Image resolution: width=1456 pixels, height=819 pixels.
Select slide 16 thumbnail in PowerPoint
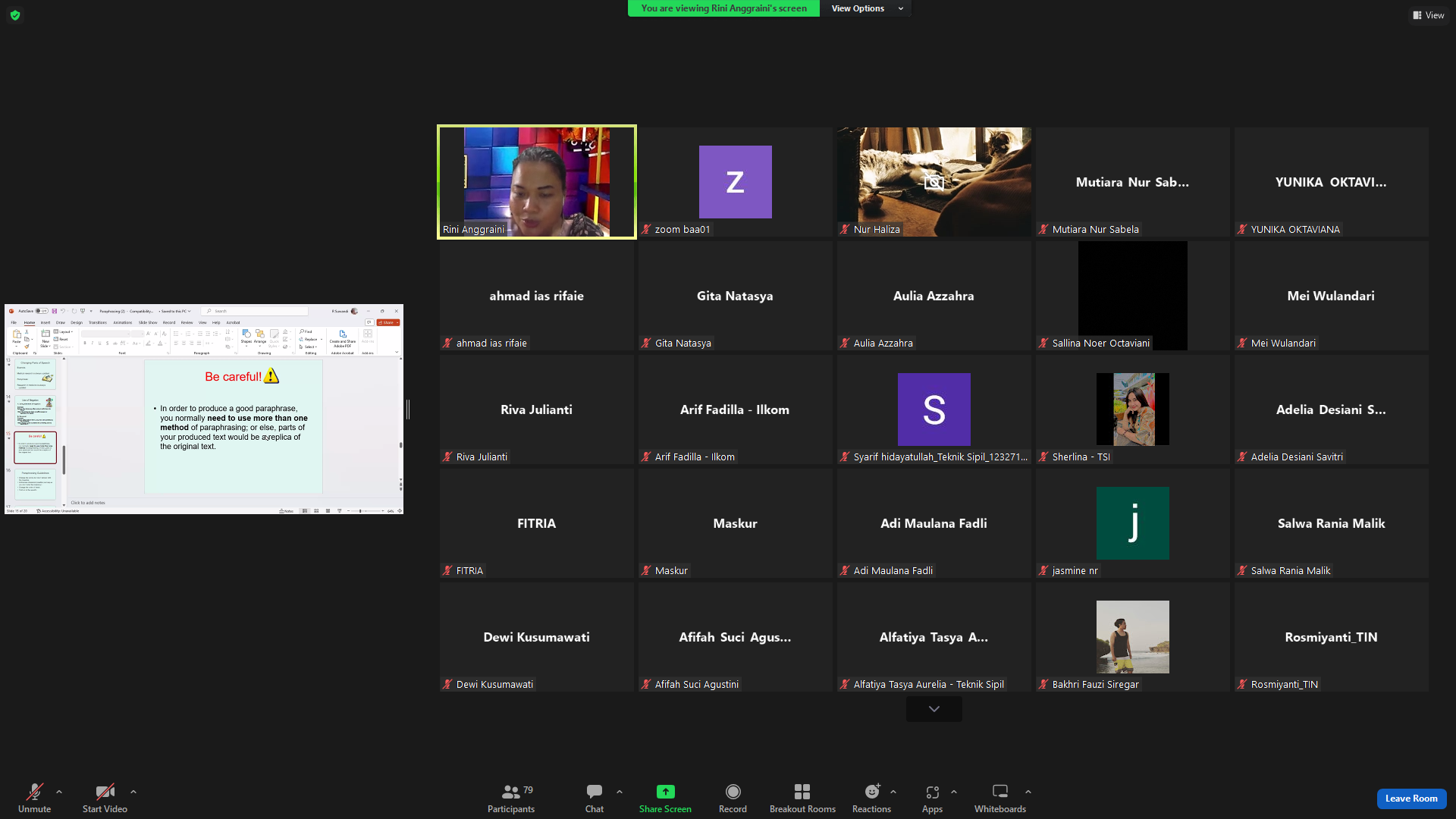pyautogui.click(x=36, y=485)
